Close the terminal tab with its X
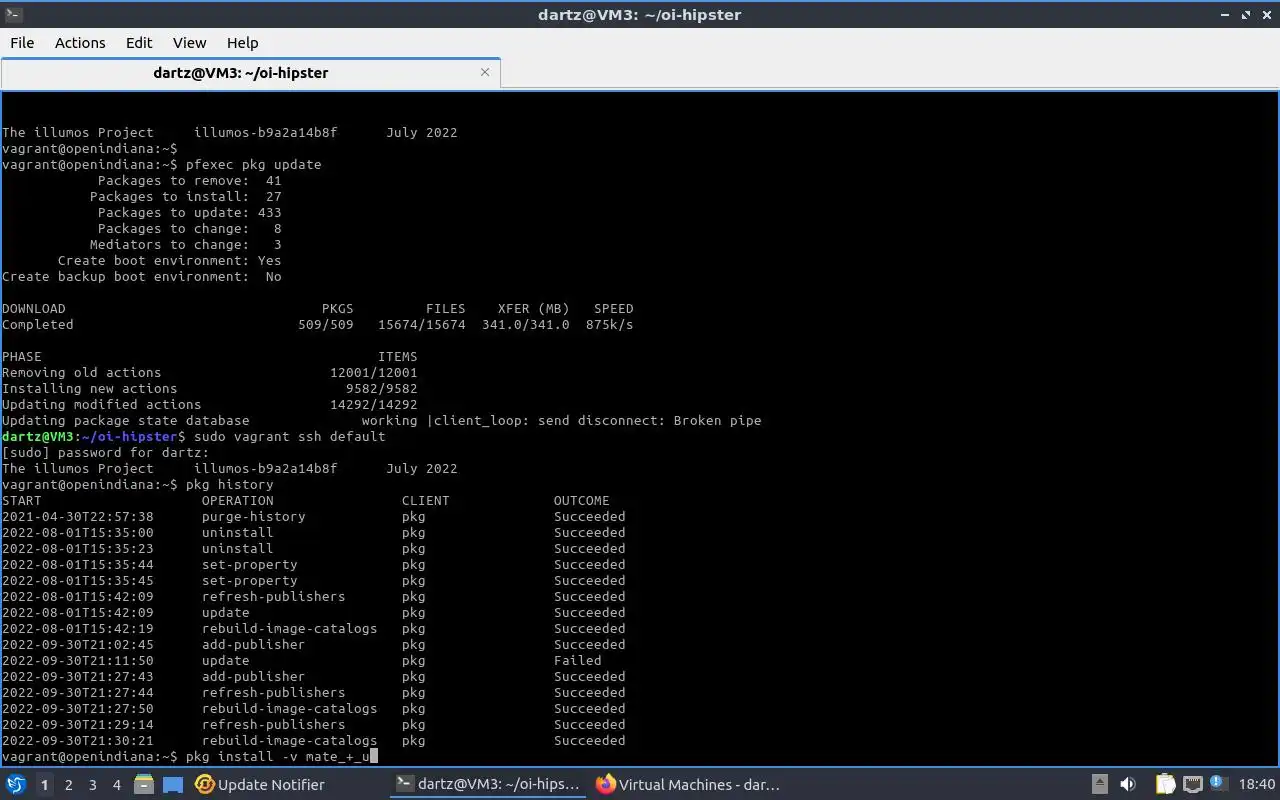The height and width of the screenshot is (800, 1280). point(485,72)
